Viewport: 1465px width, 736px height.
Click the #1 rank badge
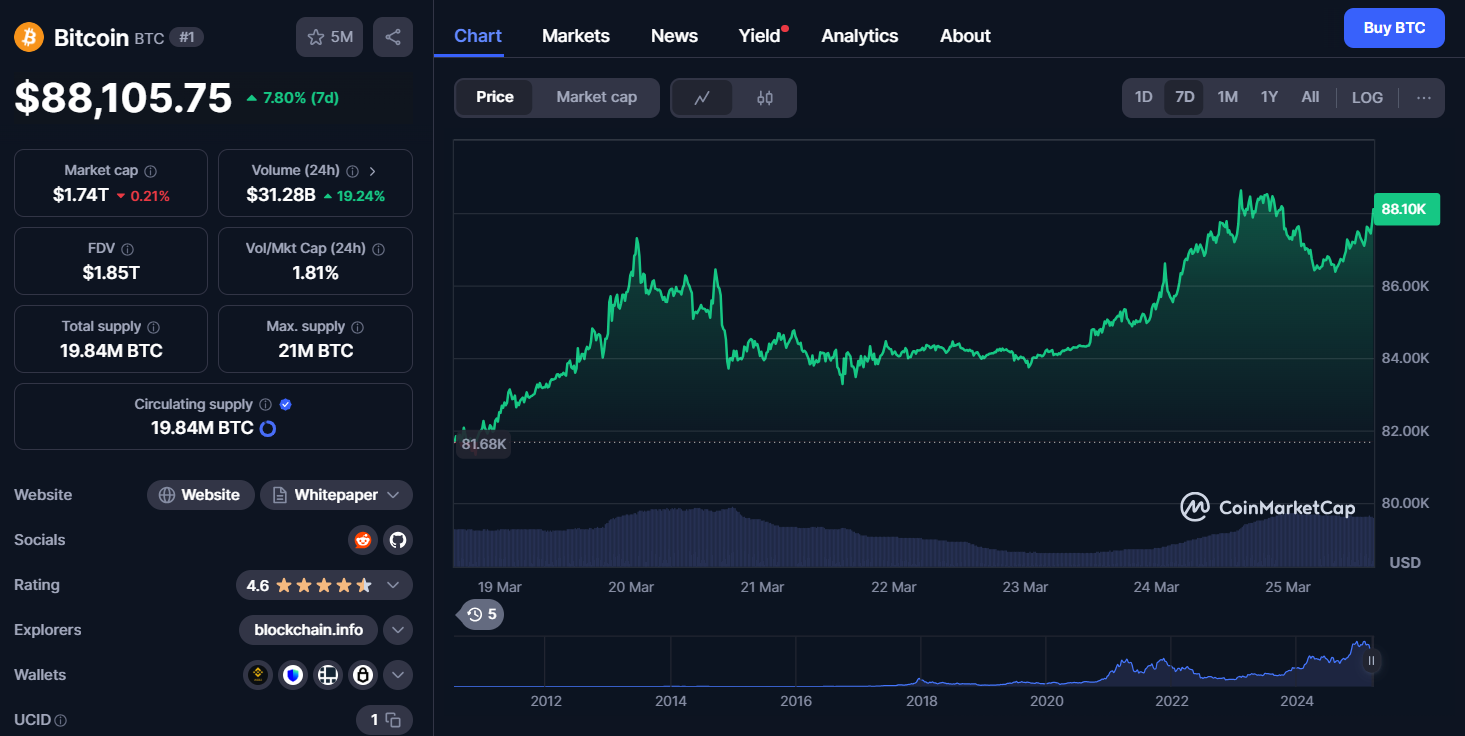click(187, 37)
